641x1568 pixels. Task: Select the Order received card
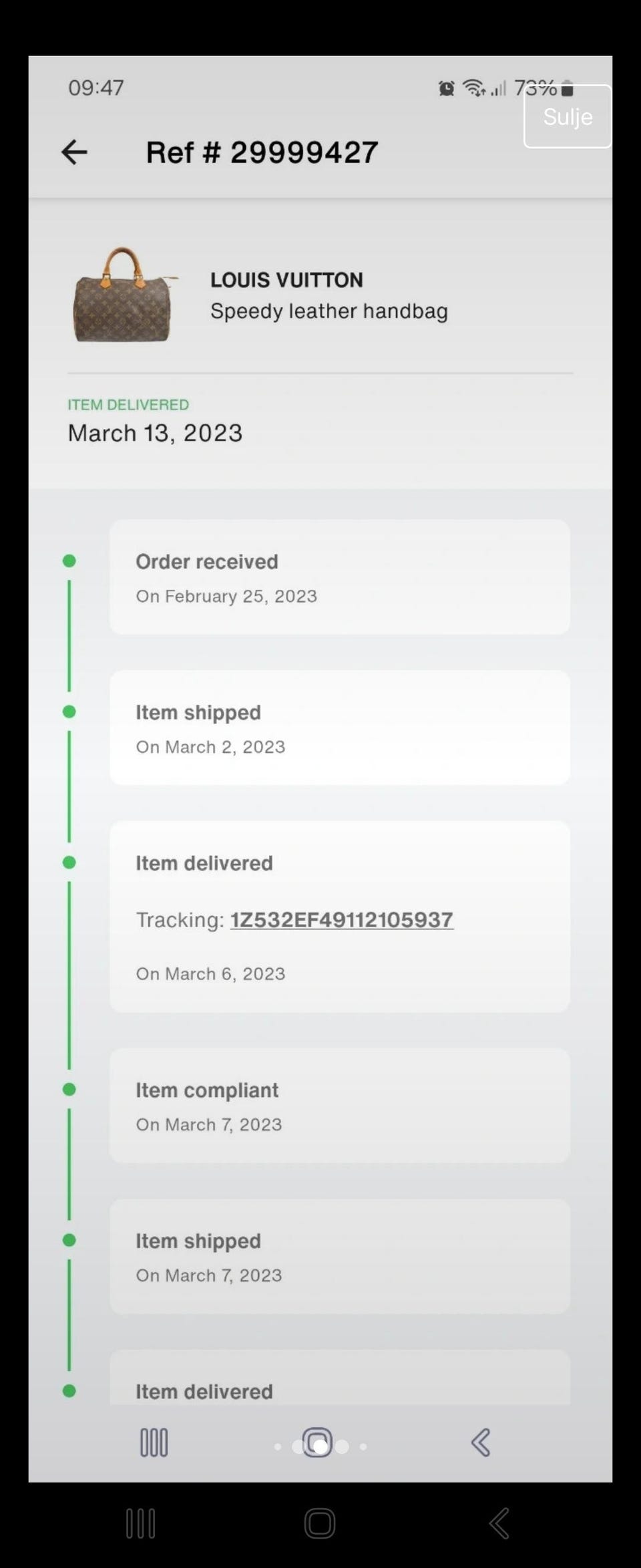(339, 577)
